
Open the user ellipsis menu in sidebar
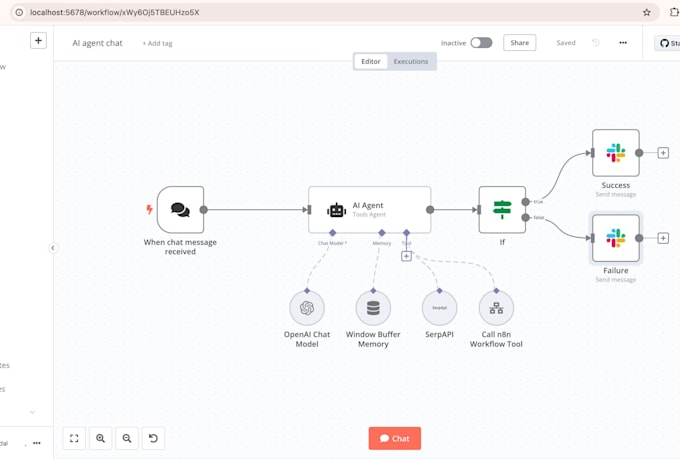coord(37,443)
